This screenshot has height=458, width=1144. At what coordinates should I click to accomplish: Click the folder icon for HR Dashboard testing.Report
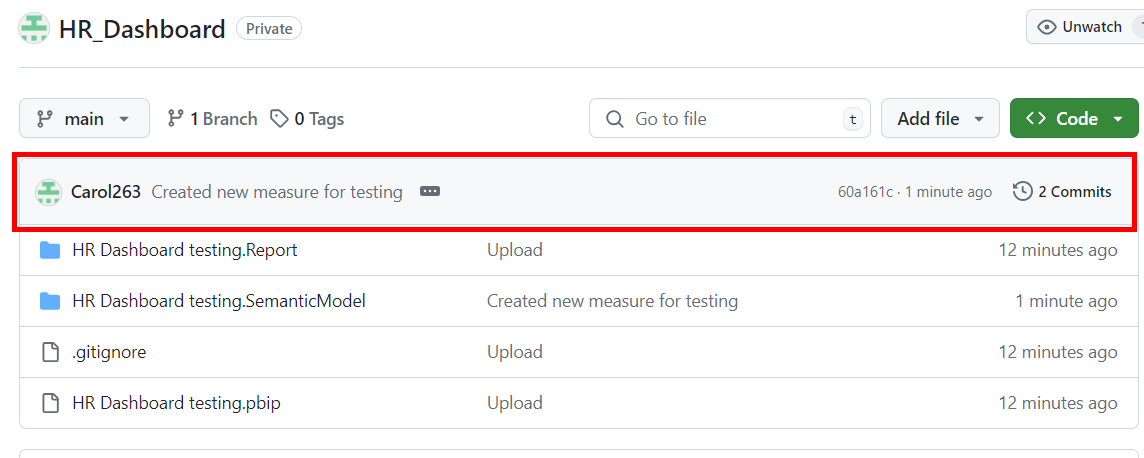tap(50, 250)
